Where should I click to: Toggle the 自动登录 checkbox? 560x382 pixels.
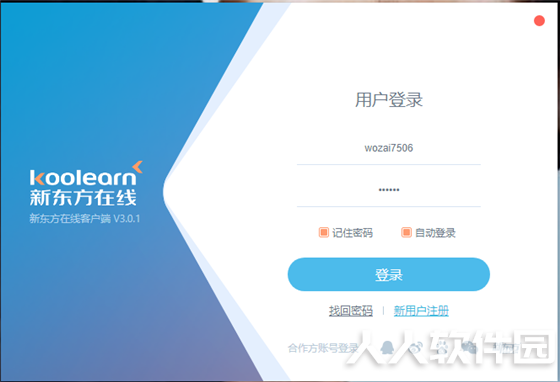coord(406,232)
